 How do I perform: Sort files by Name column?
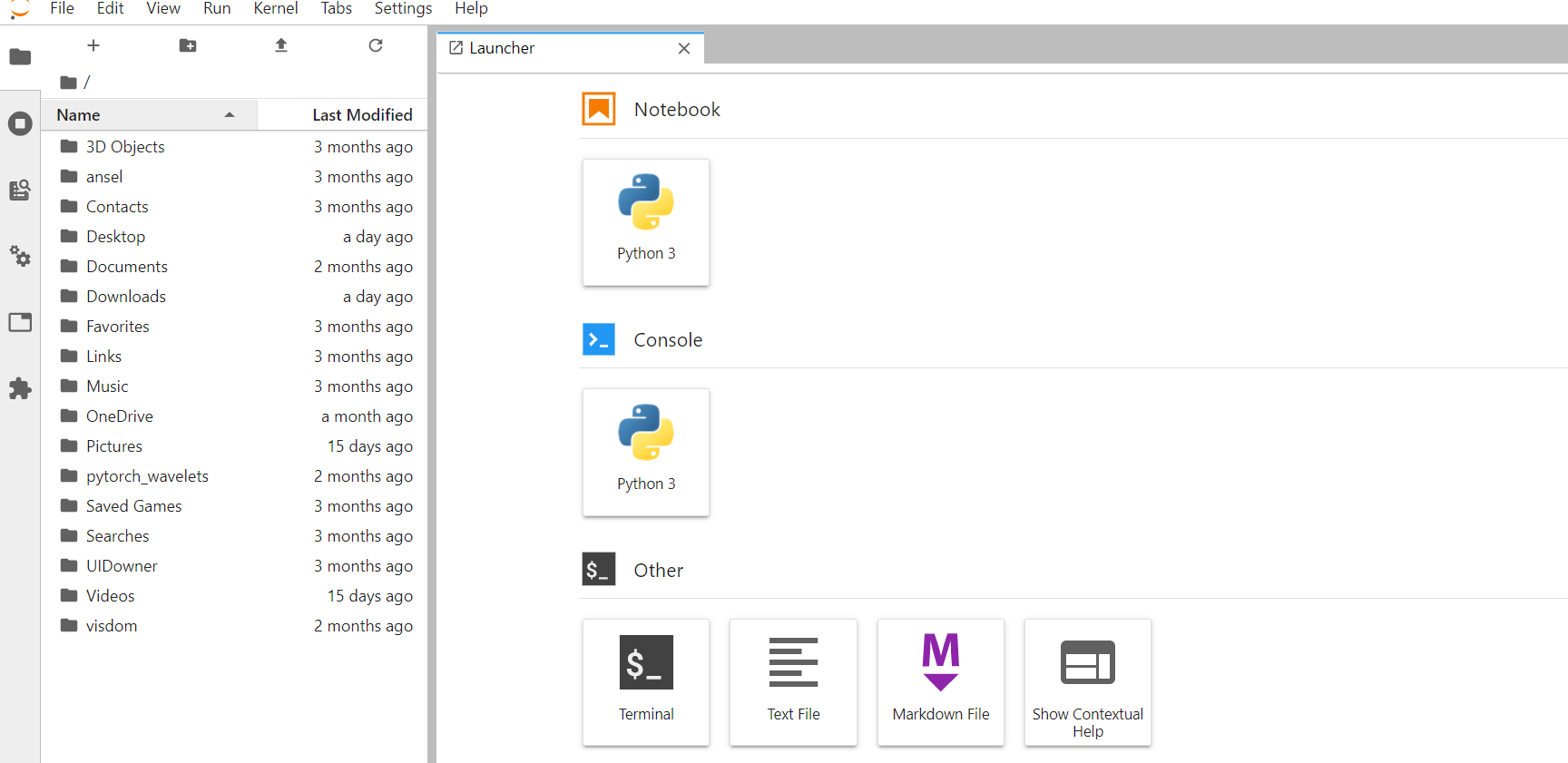[150, 115]
